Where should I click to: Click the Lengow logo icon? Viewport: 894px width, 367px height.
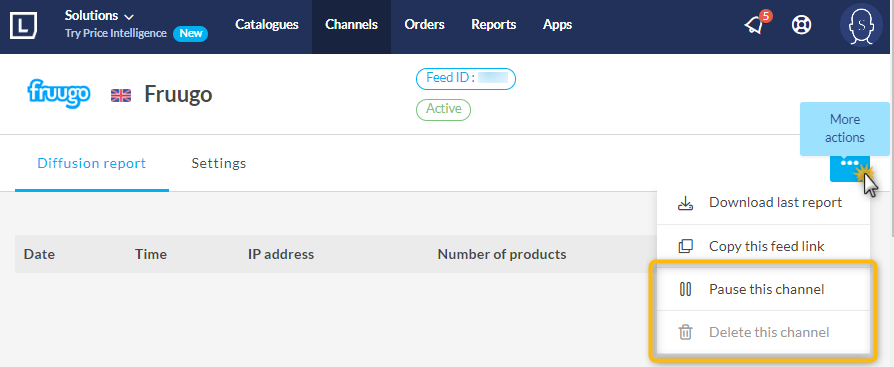23,25
